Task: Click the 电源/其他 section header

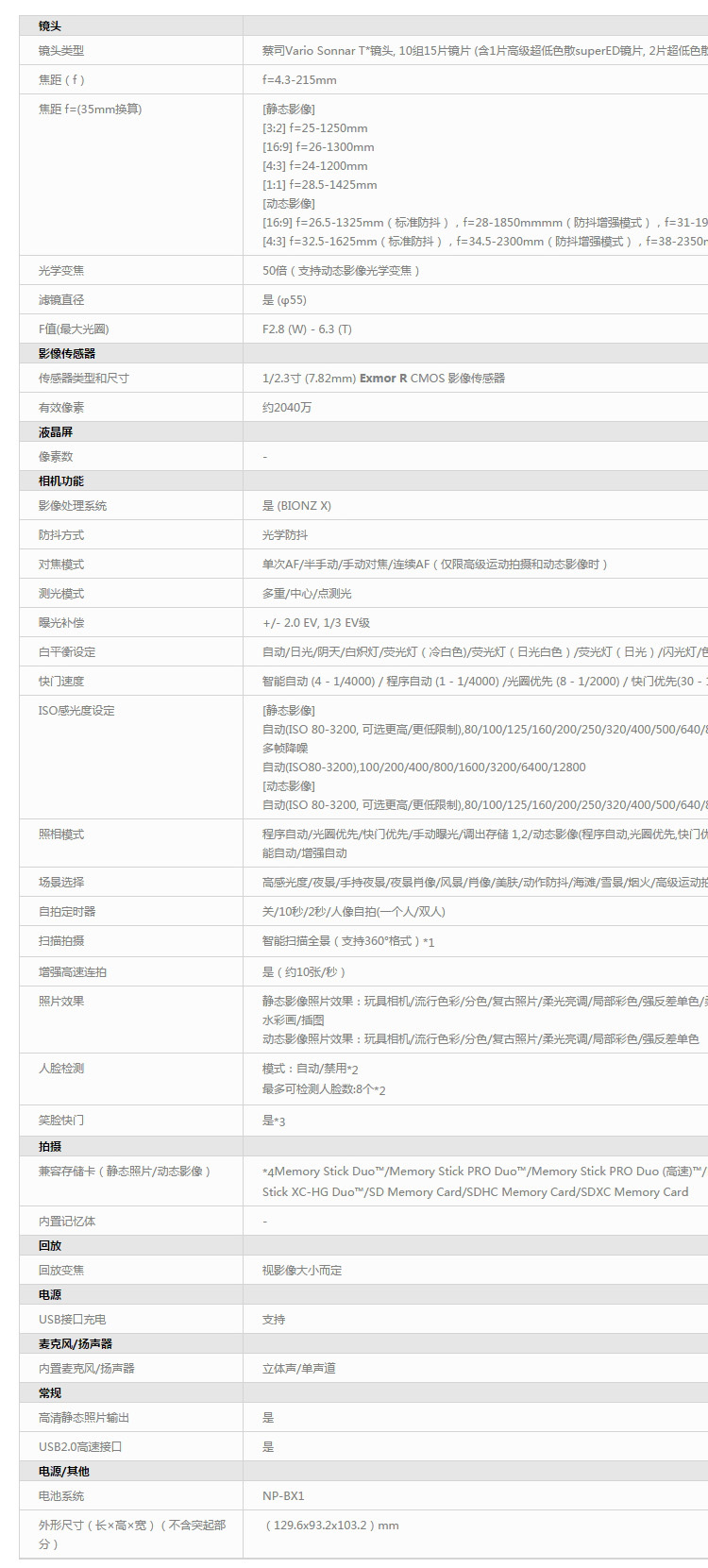Action: [64, 1472]
